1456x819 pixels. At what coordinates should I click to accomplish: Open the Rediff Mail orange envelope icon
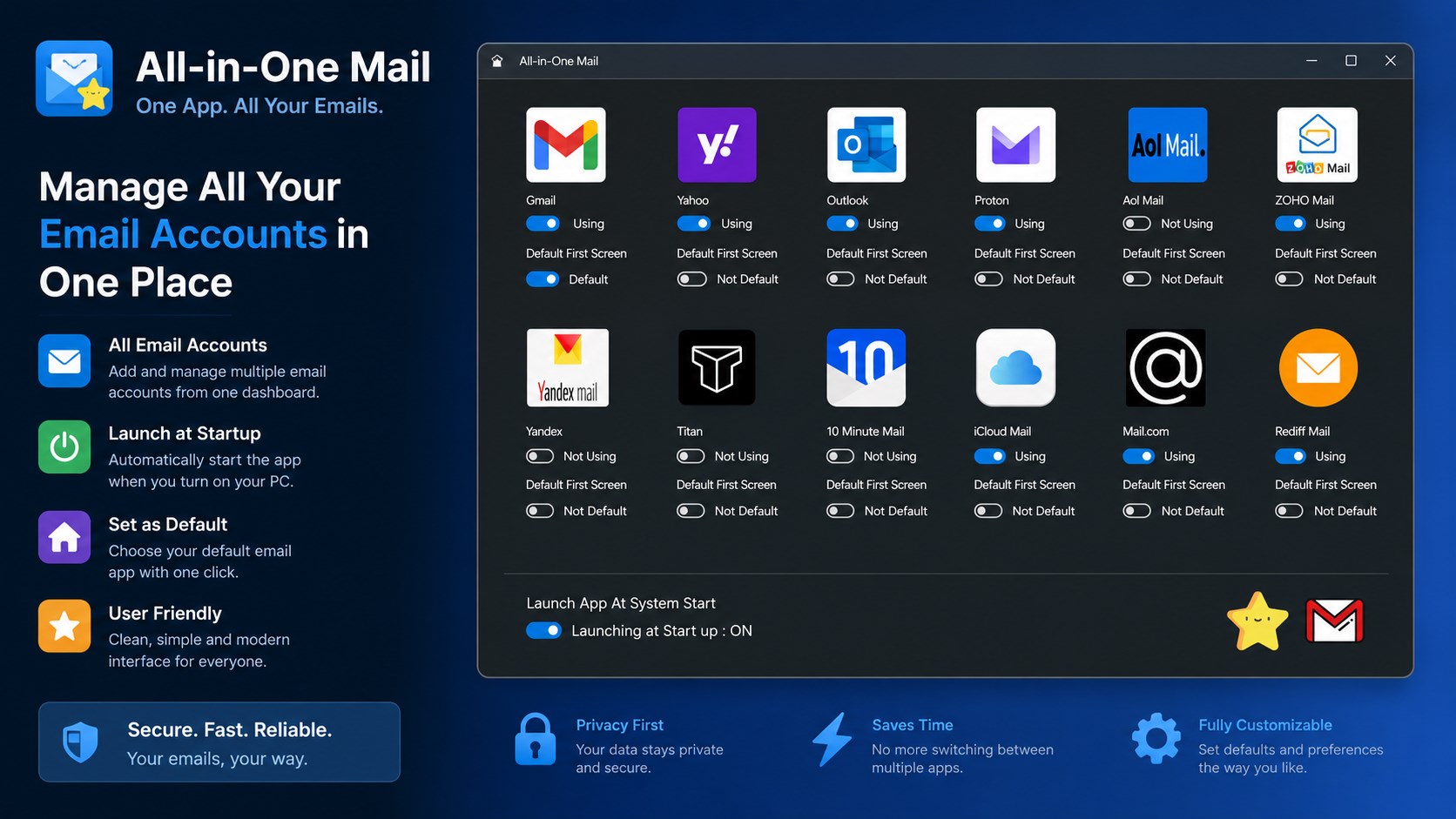click(x=1318, y=367)
